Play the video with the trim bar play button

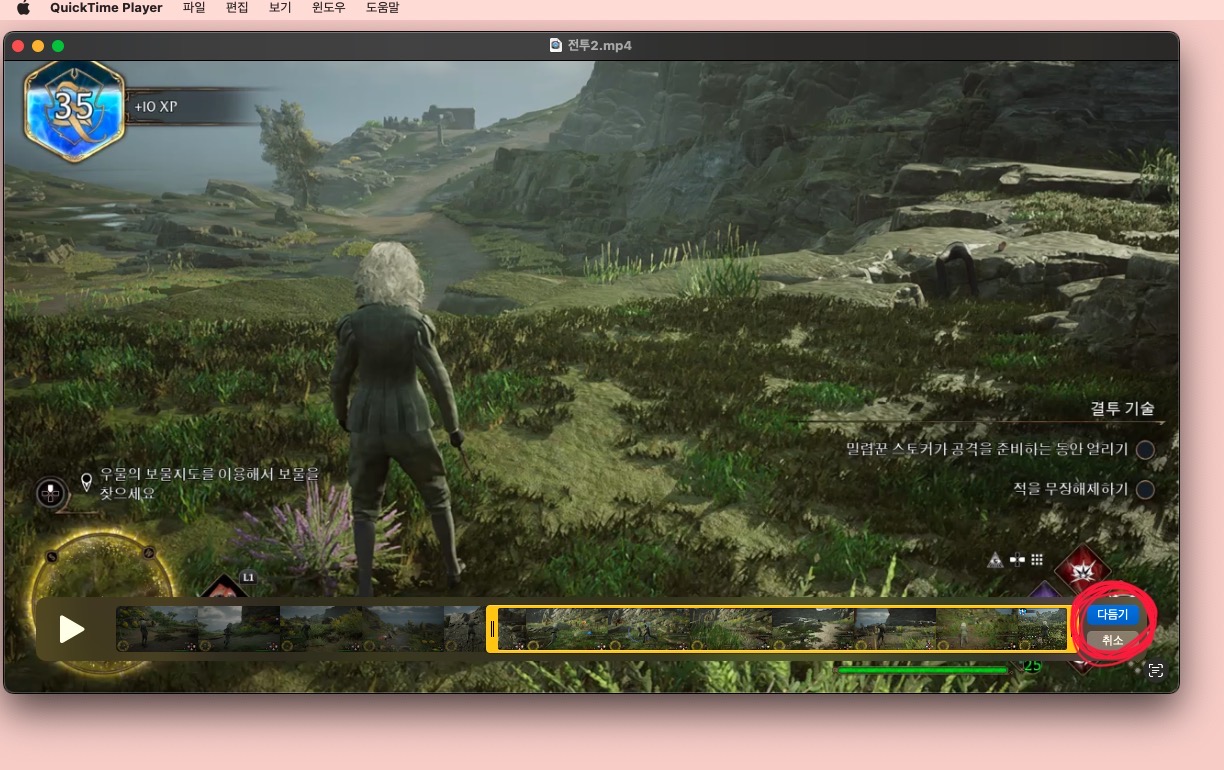pyautogui.click(x=71, y=629)
